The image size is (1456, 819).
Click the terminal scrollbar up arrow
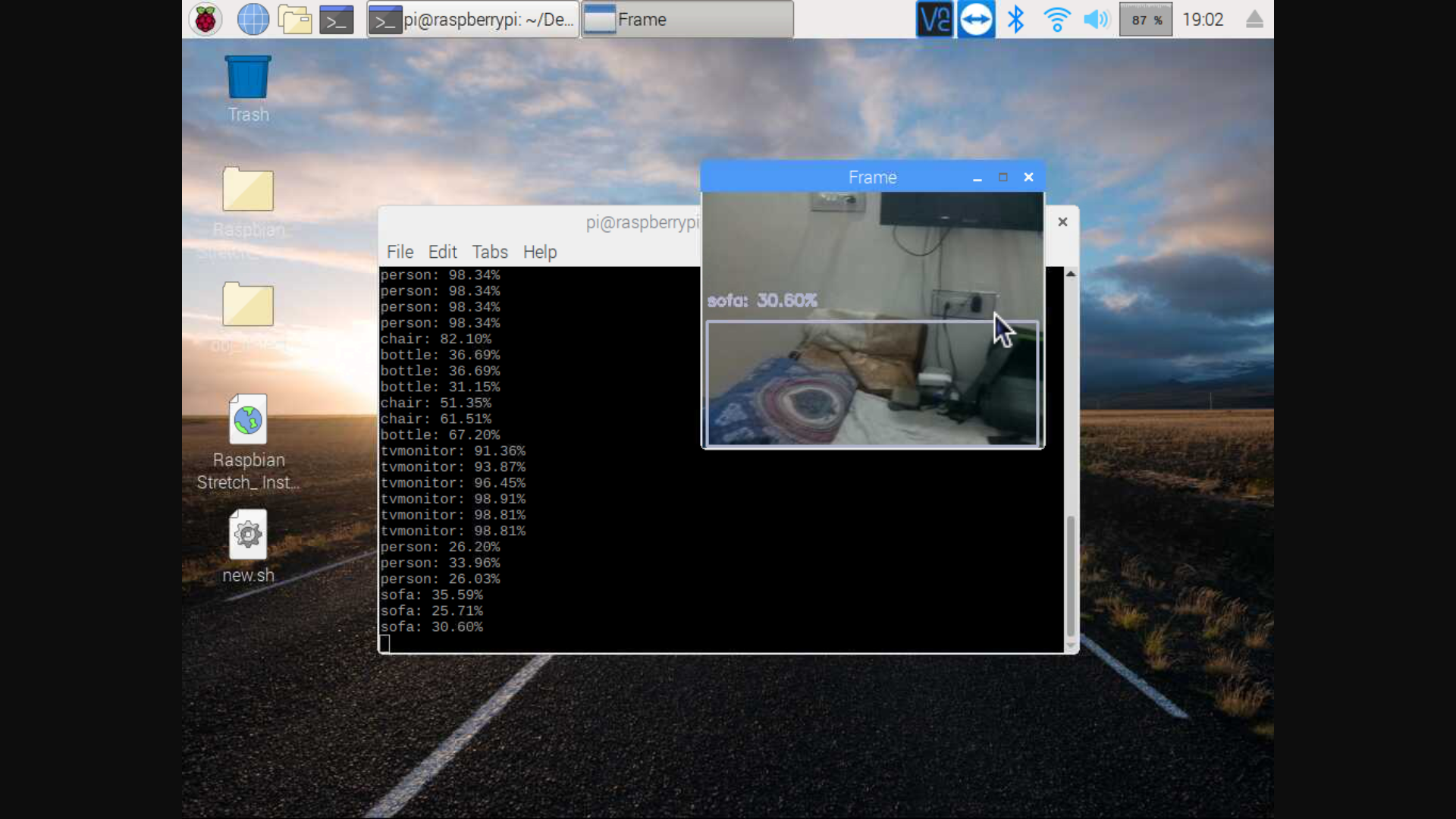(x=1070, y=274)
